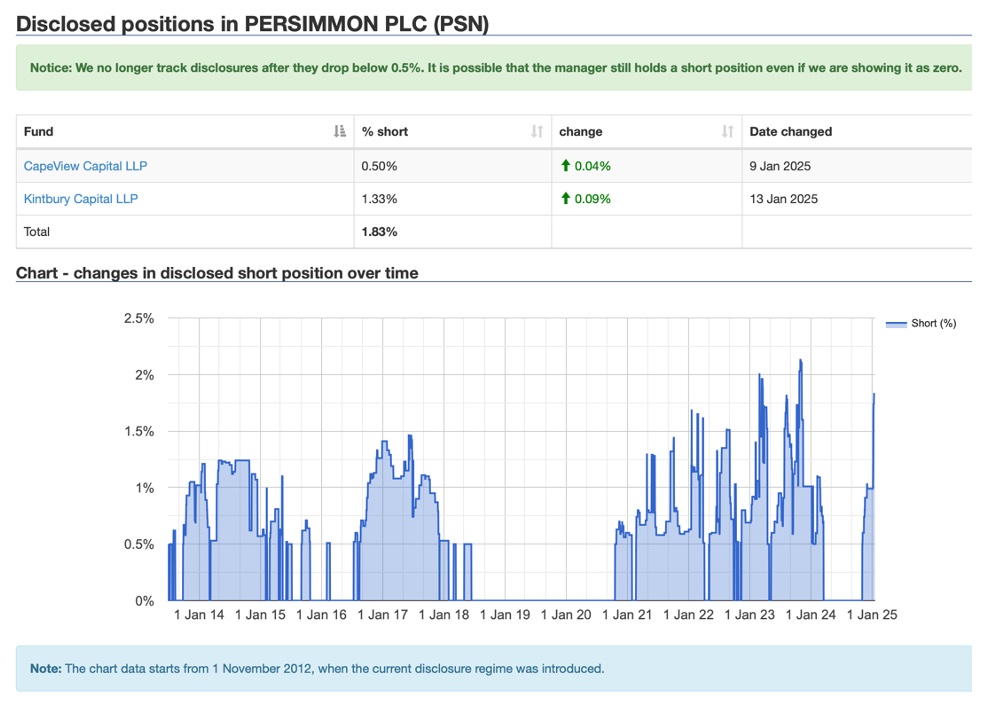This screenshot has width=992, height=706.
Task: Select date 9 Jan 2025
Action: click(780, 166)
